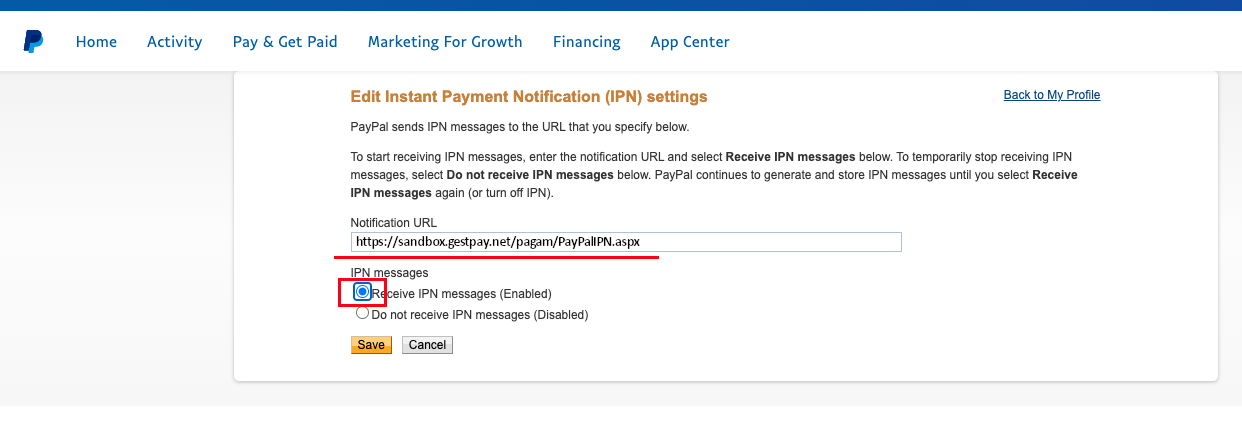Click 'PayPal sends IPN messages' sentence
The width and height of the screenshot is (1242, 430).
click(x=520, y=127)
